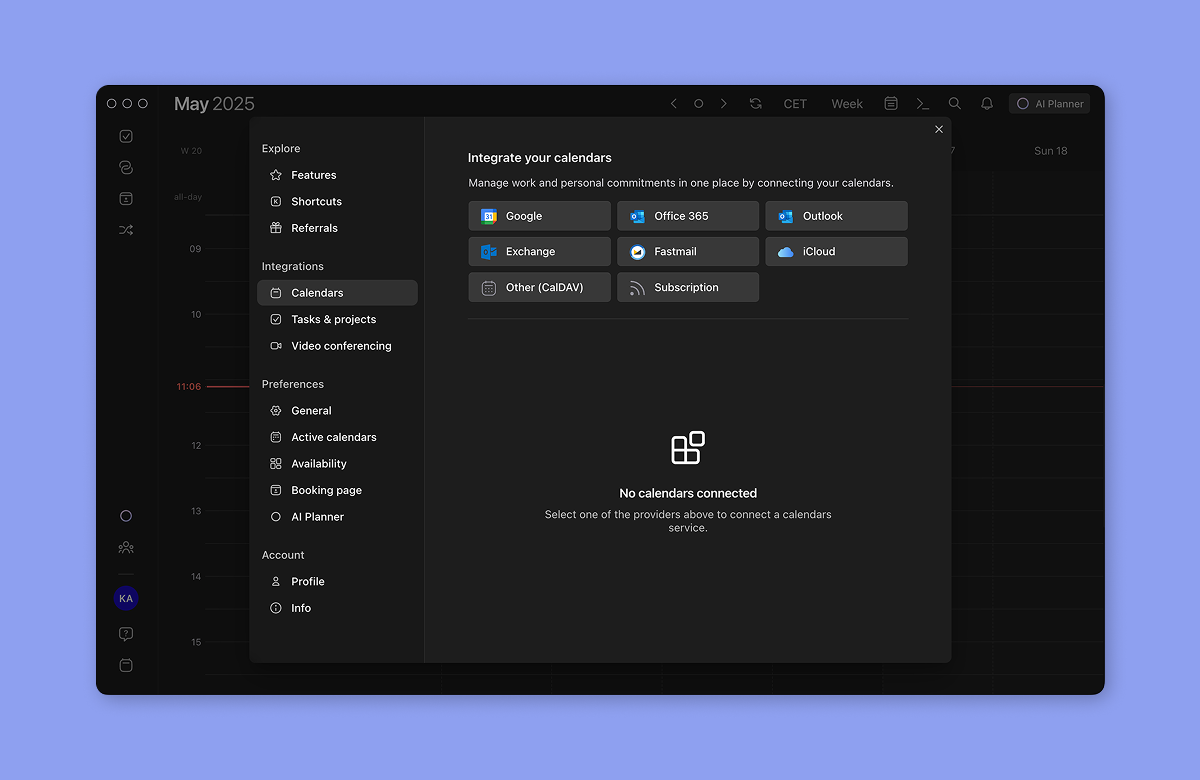The width and height of the screenshot is (1200, 780).
Task: Open the command terminal icon in toolbar
Action: click(x=923, y=104)
